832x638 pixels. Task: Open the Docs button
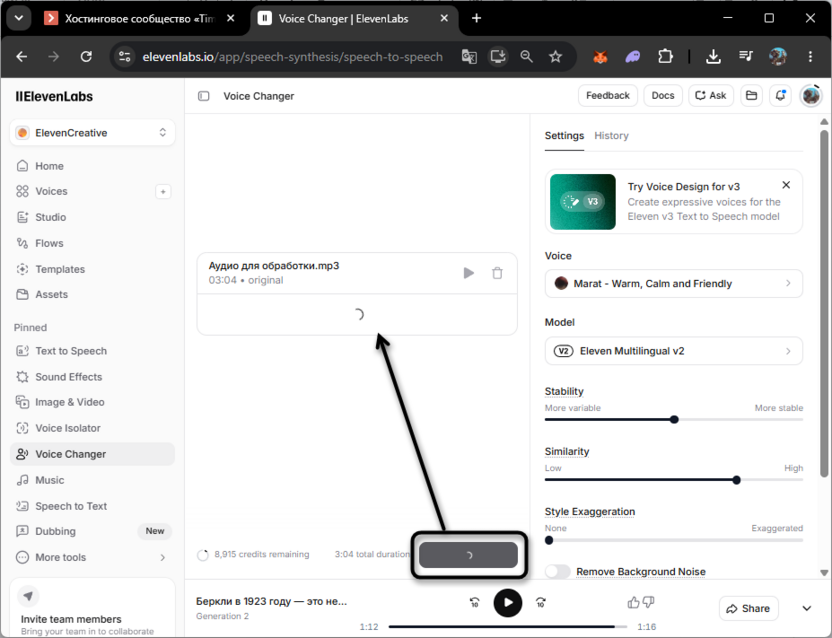[x=663, y=96]
